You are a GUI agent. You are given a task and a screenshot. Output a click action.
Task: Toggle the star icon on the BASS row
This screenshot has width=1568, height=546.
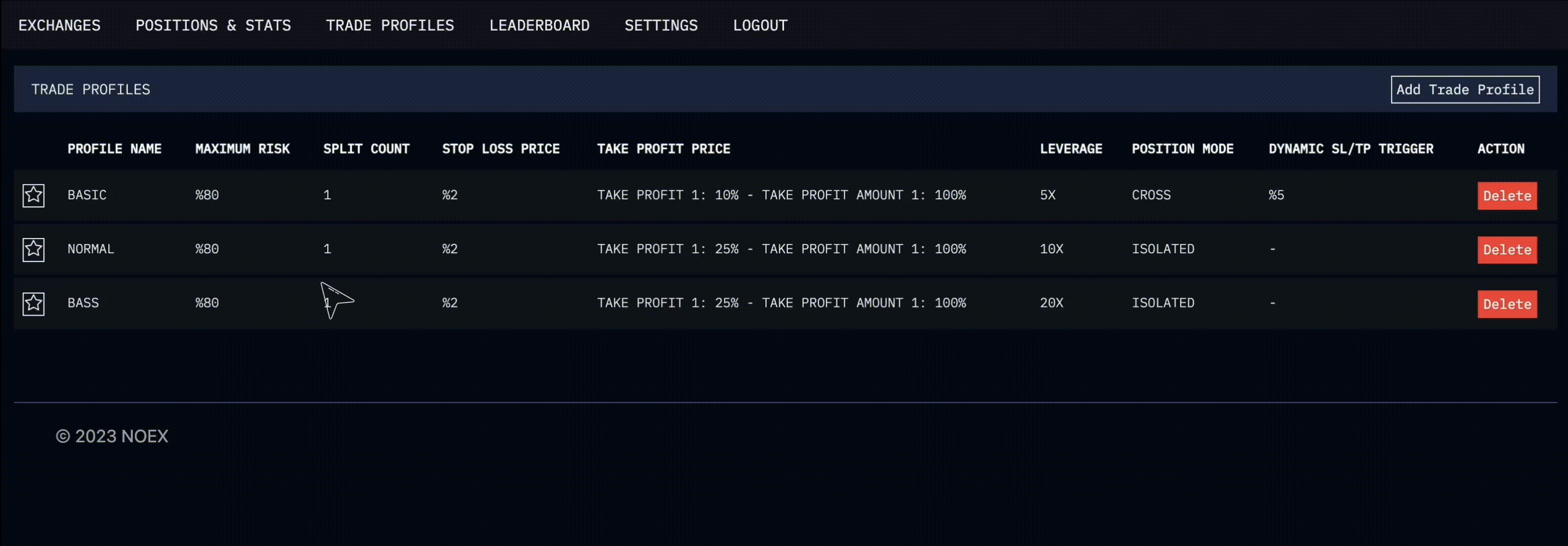[x=33, y=304]
